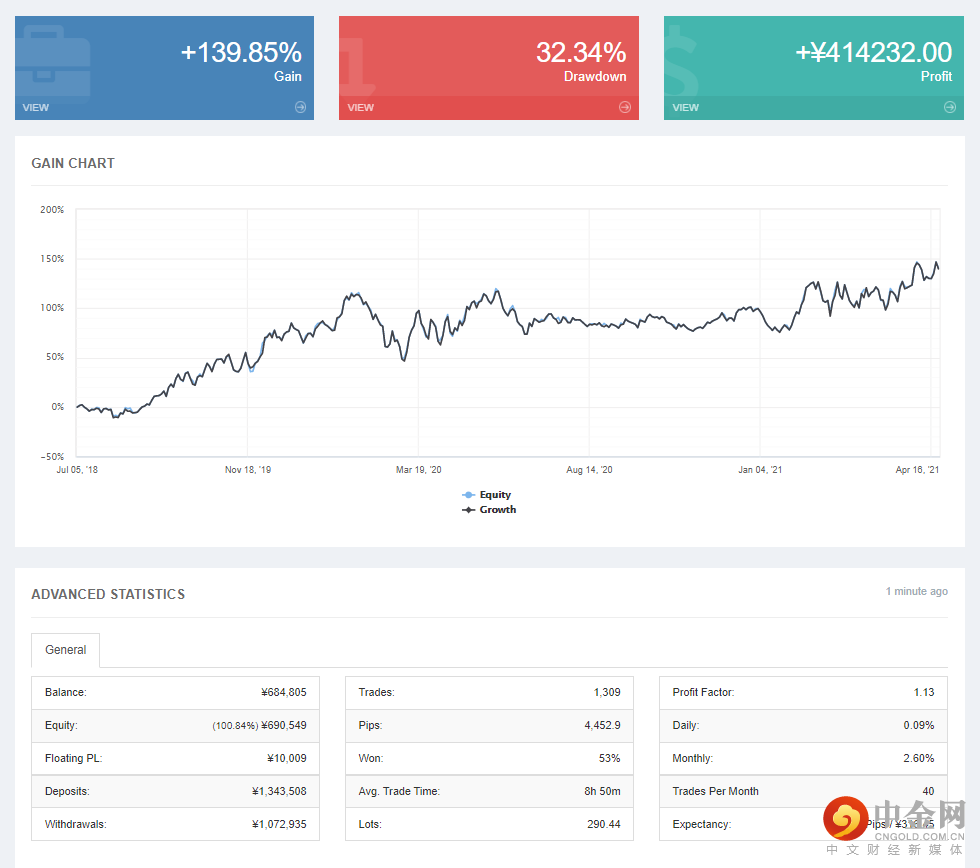Click the Profit card label text
Screen dimensions: 980x868
[x=936, y=76]
